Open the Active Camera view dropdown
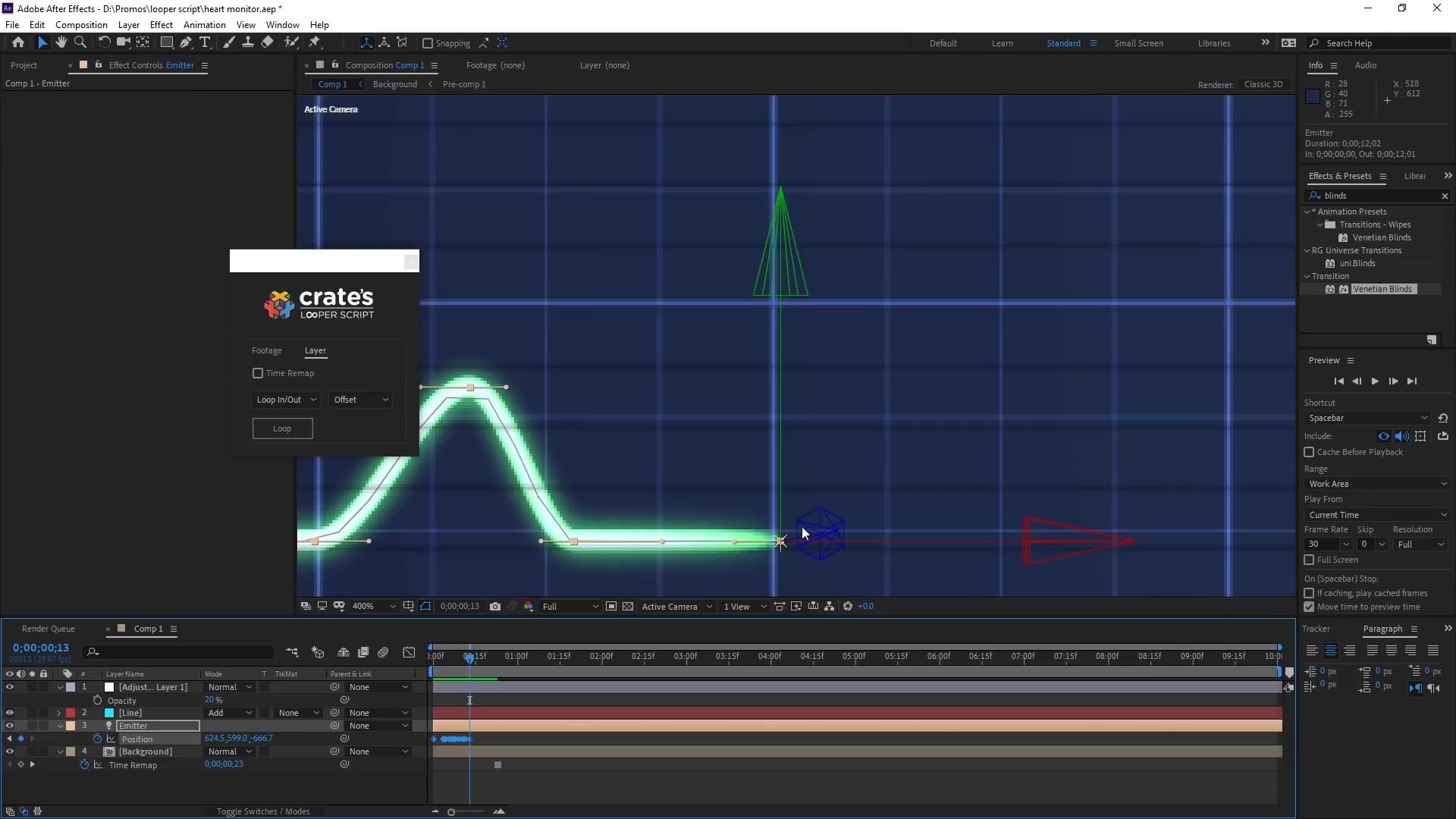This screenshot has height=819, width=1456. [x=676, y=607]
